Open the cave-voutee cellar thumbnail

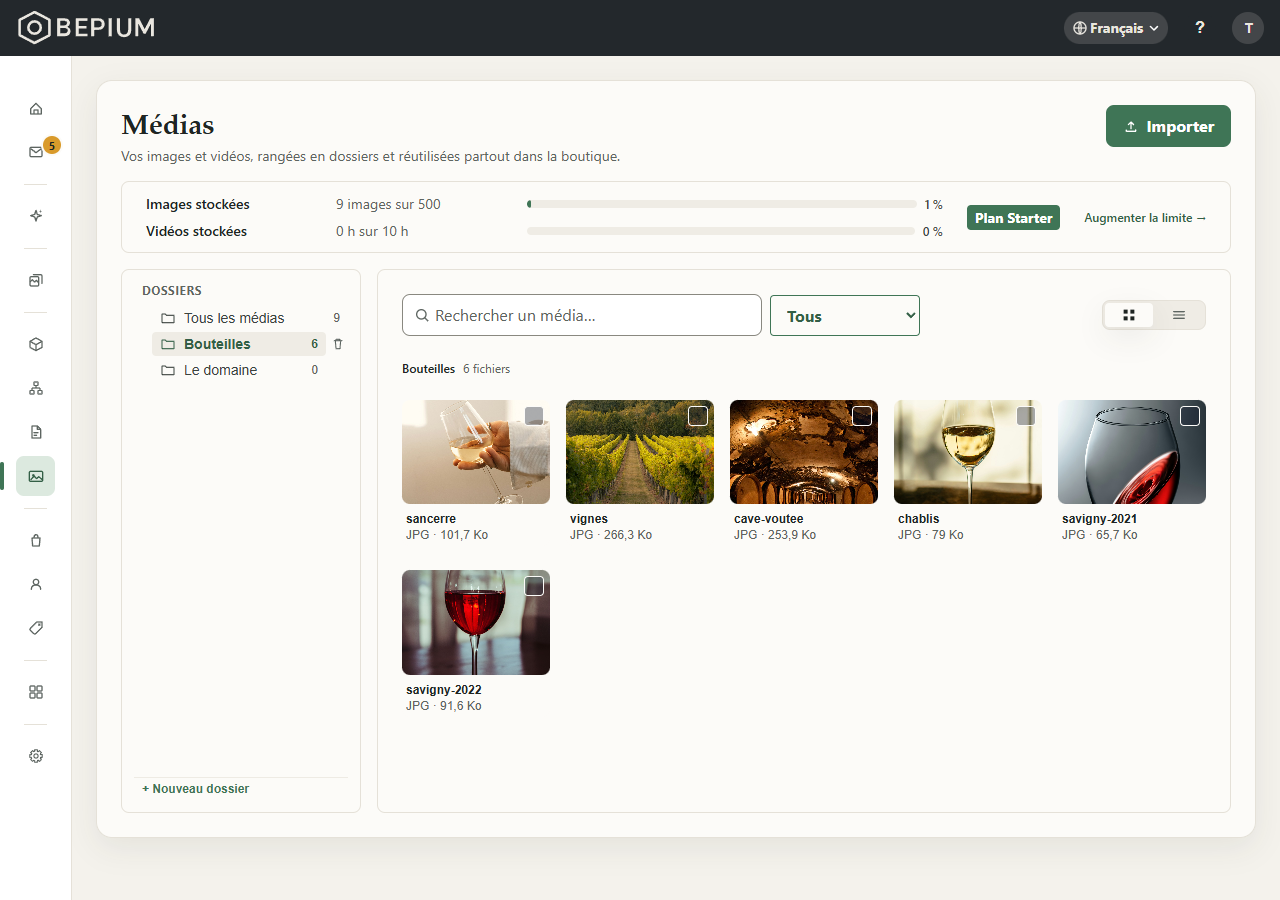(804, 452)
